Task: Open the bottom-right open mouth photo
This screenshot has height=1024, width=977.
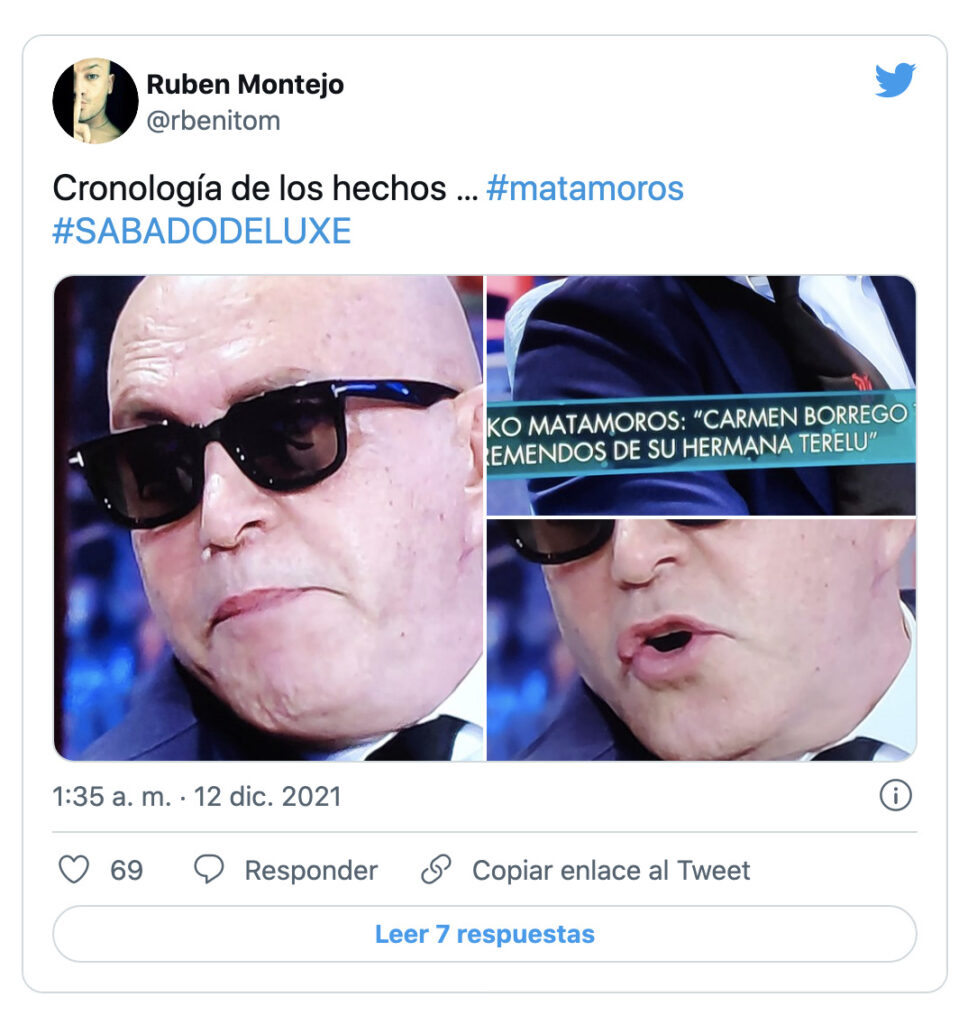Action: 701,640
